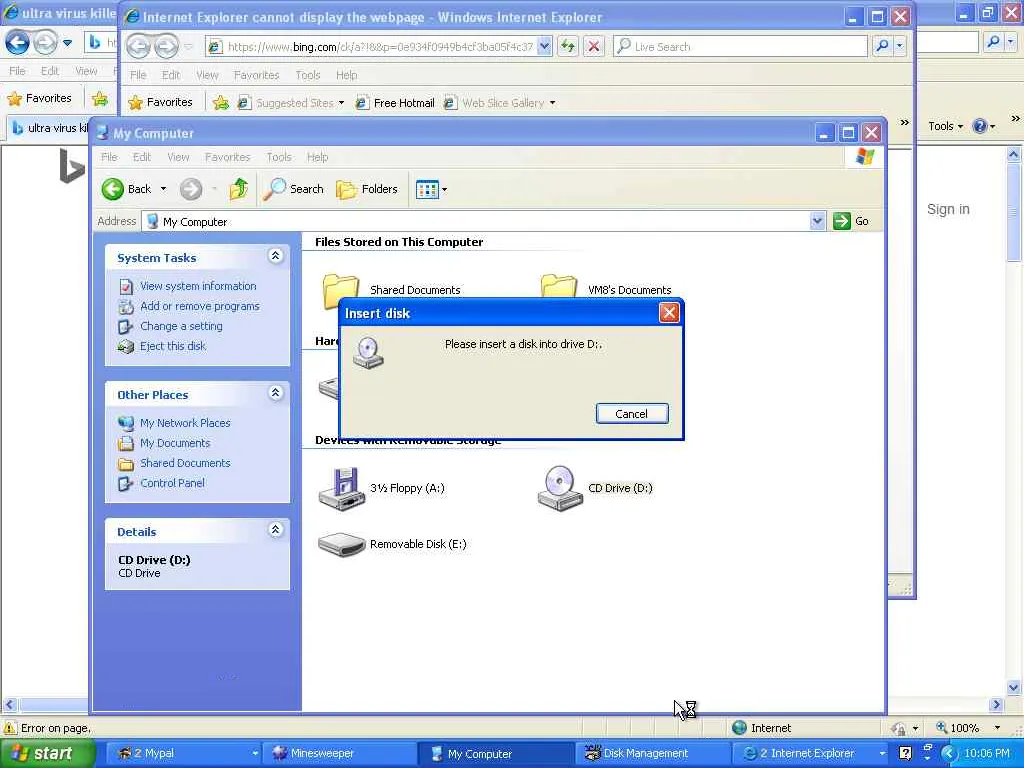The height and width of the screenshot is (768, 1024).
Task: Open Tools dropdown in back IE command bar
Action: click(x=946, y=126)
